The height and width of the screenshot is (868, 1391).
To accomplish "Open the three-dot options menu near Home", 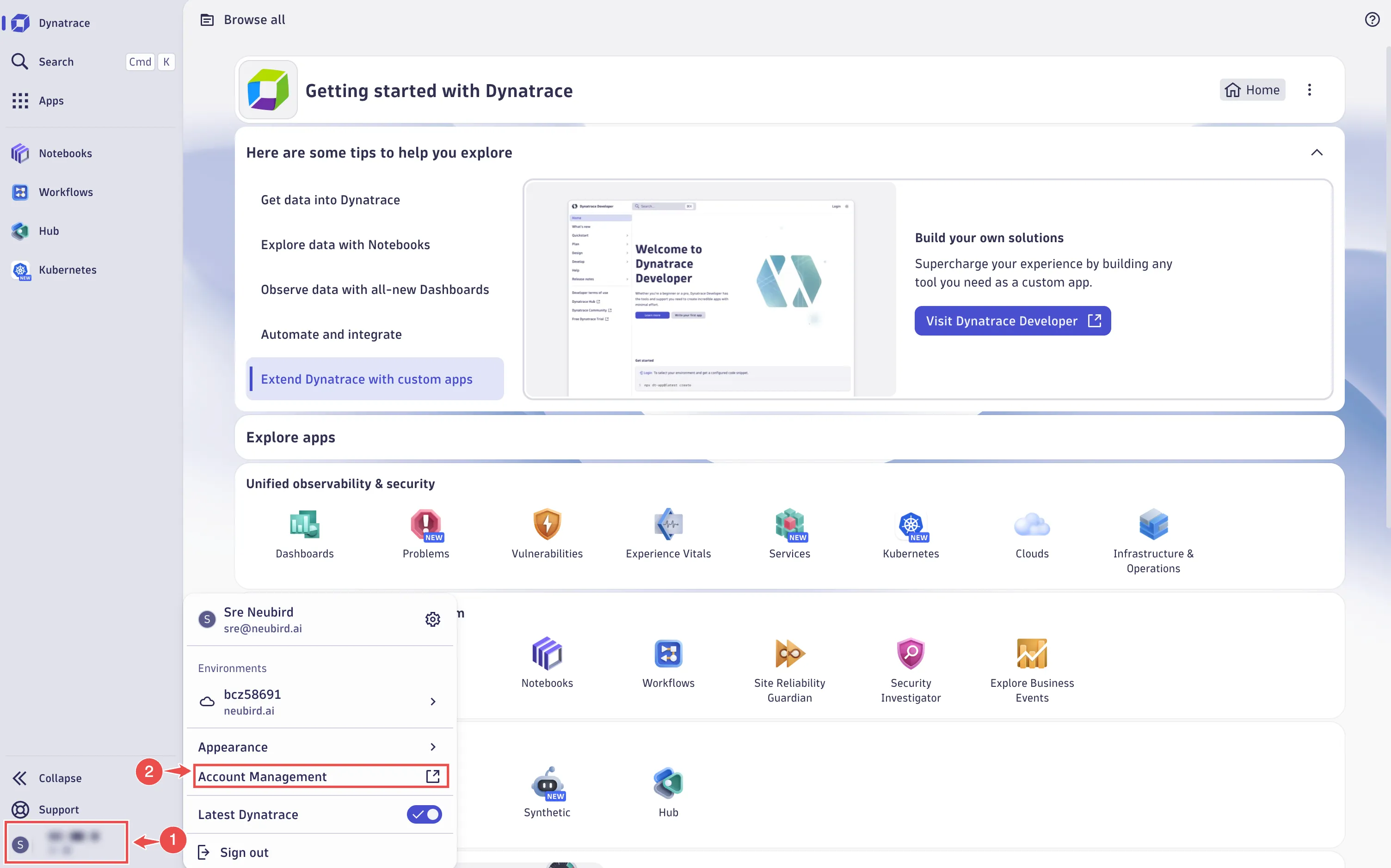I will pyautogui.click(x=1310, y=90).
